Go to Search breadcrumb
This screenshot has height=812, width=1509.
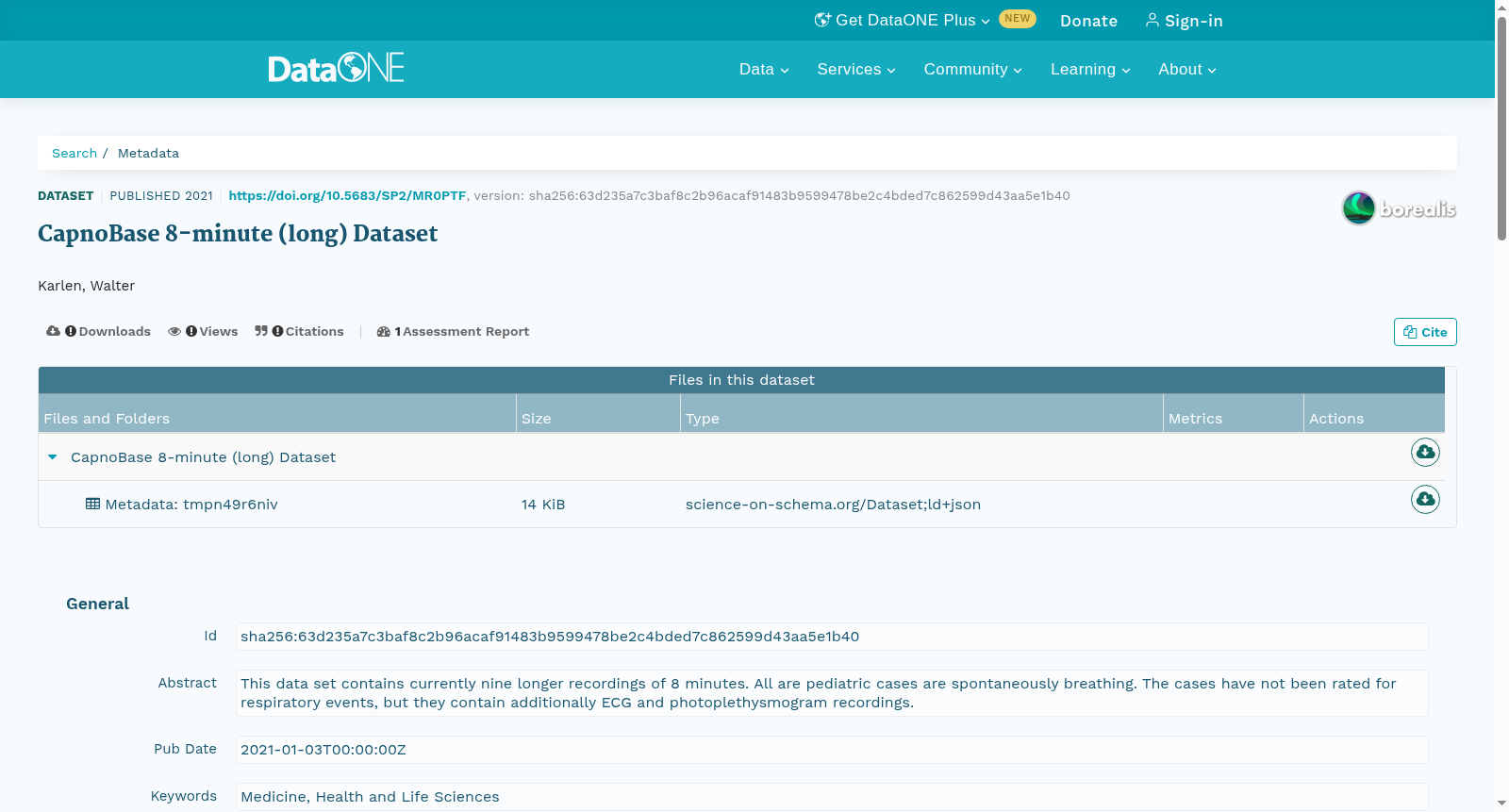(75, 153)
